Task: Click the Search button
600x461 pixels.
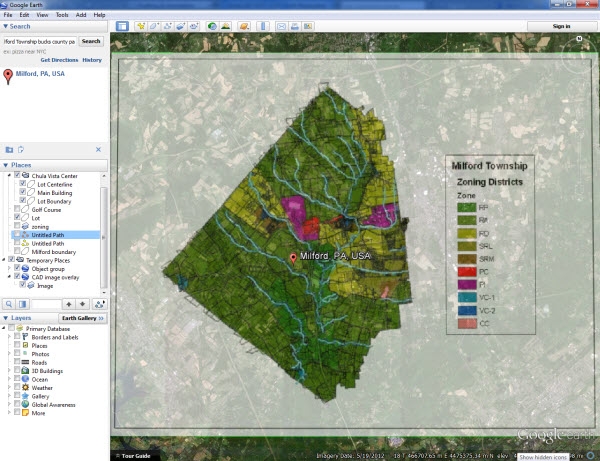Action: (91, 41)
